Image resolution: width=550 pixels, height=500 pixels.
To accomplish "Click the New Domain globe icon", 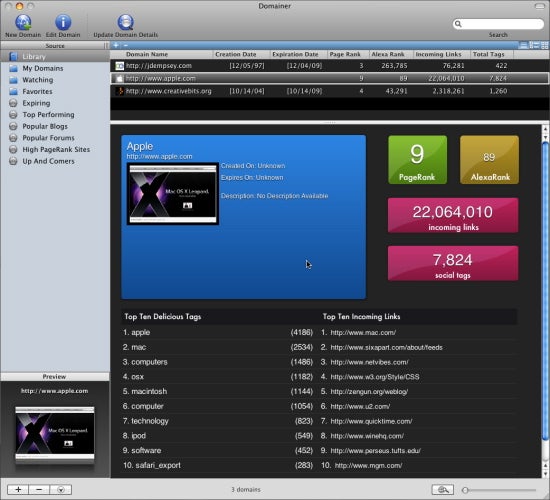I will (23, 23).
